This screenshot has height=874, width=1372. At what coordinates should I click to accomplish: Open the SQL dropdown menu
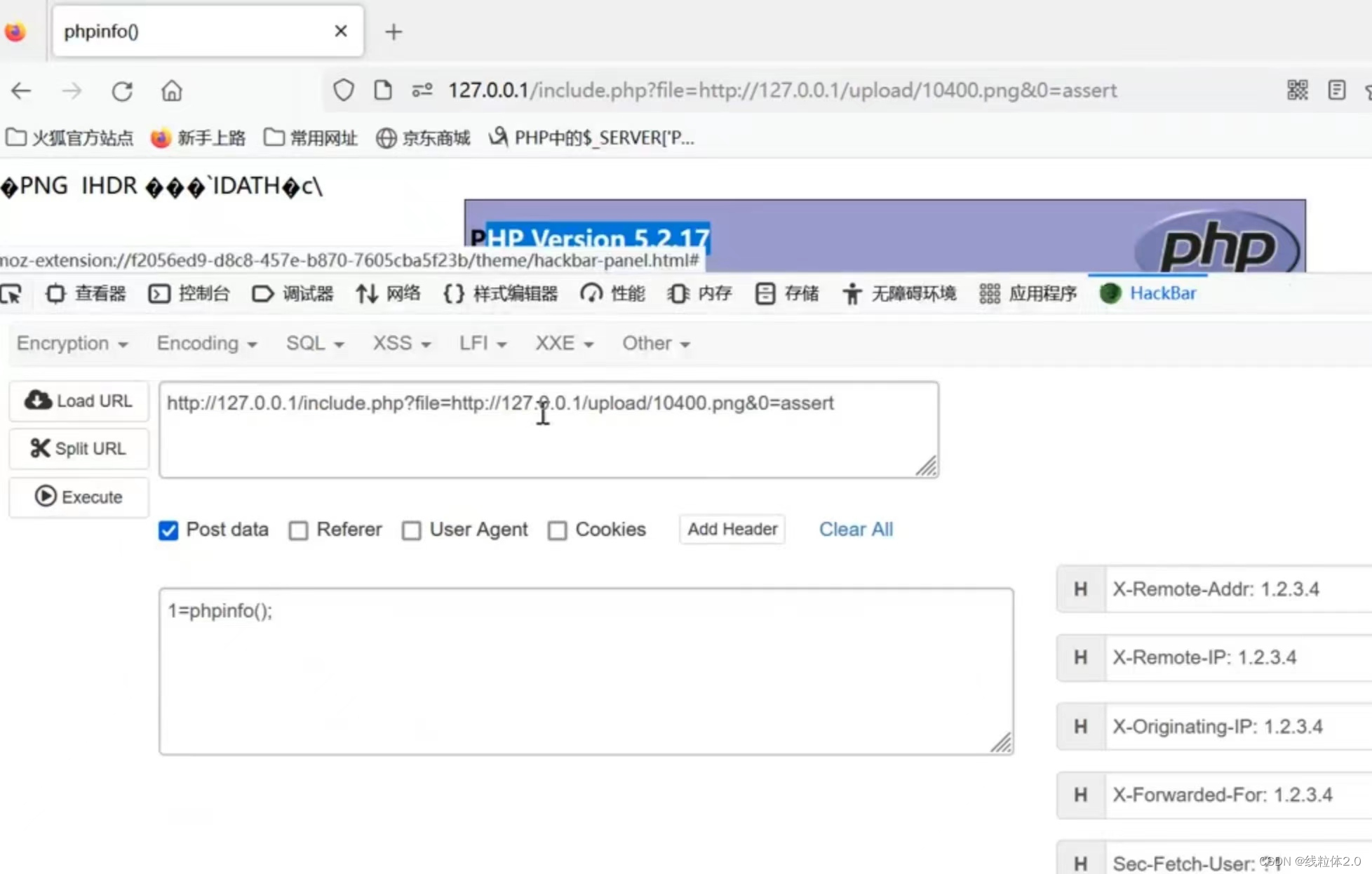(315, 343)
